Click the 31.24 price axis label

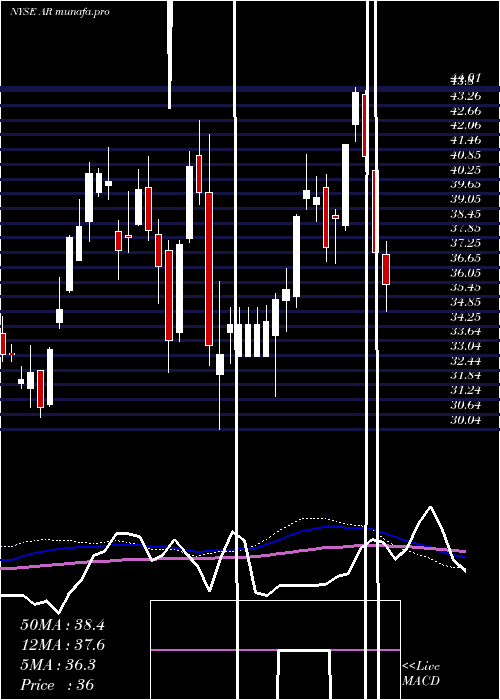coord(466,390)
